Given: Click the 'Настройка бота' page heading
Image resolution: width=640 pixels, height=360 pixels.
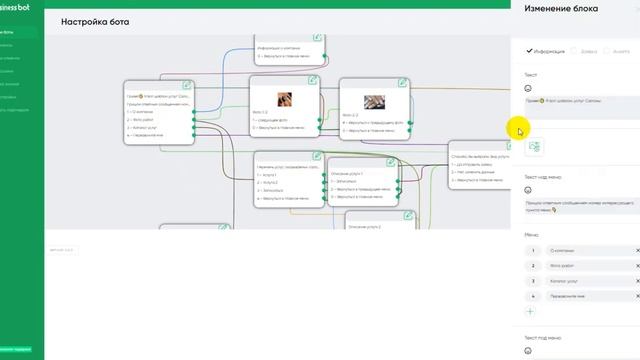Looking at the screenshot, I should click(95, 22).
